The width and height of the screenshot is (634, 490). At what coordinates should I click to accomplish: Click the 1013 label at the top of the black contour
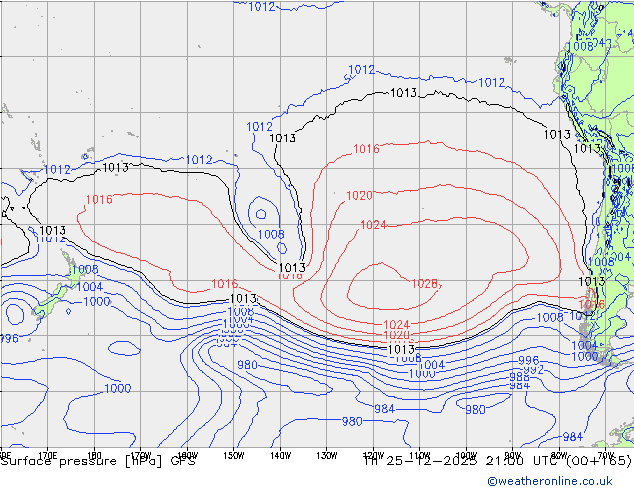click(x=404, y=93)
